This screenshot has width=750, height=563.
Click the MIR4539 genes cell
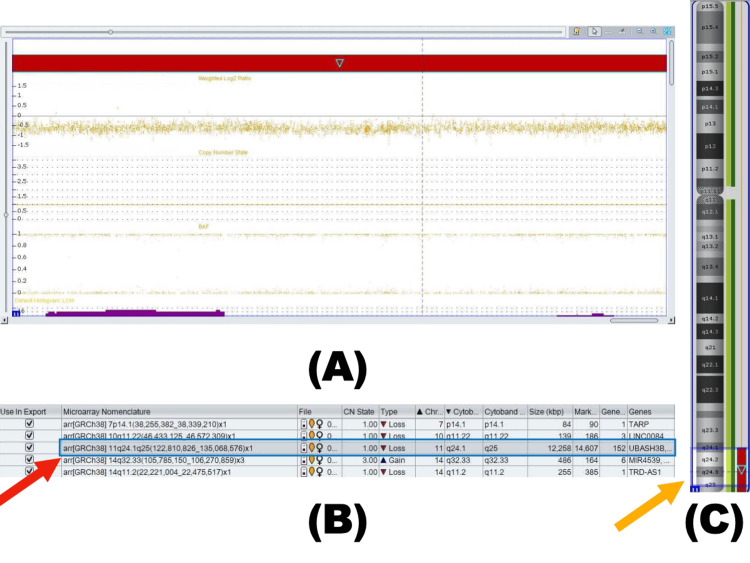pyautogui.click(x=649, y=460)
